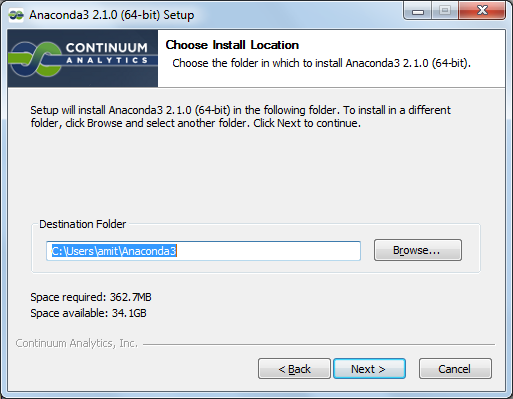This screenshot has height=399, width=513.
Task: Click the window title Anaconda3 2.1.0 Setup
Action: click(x=112, y=15)
